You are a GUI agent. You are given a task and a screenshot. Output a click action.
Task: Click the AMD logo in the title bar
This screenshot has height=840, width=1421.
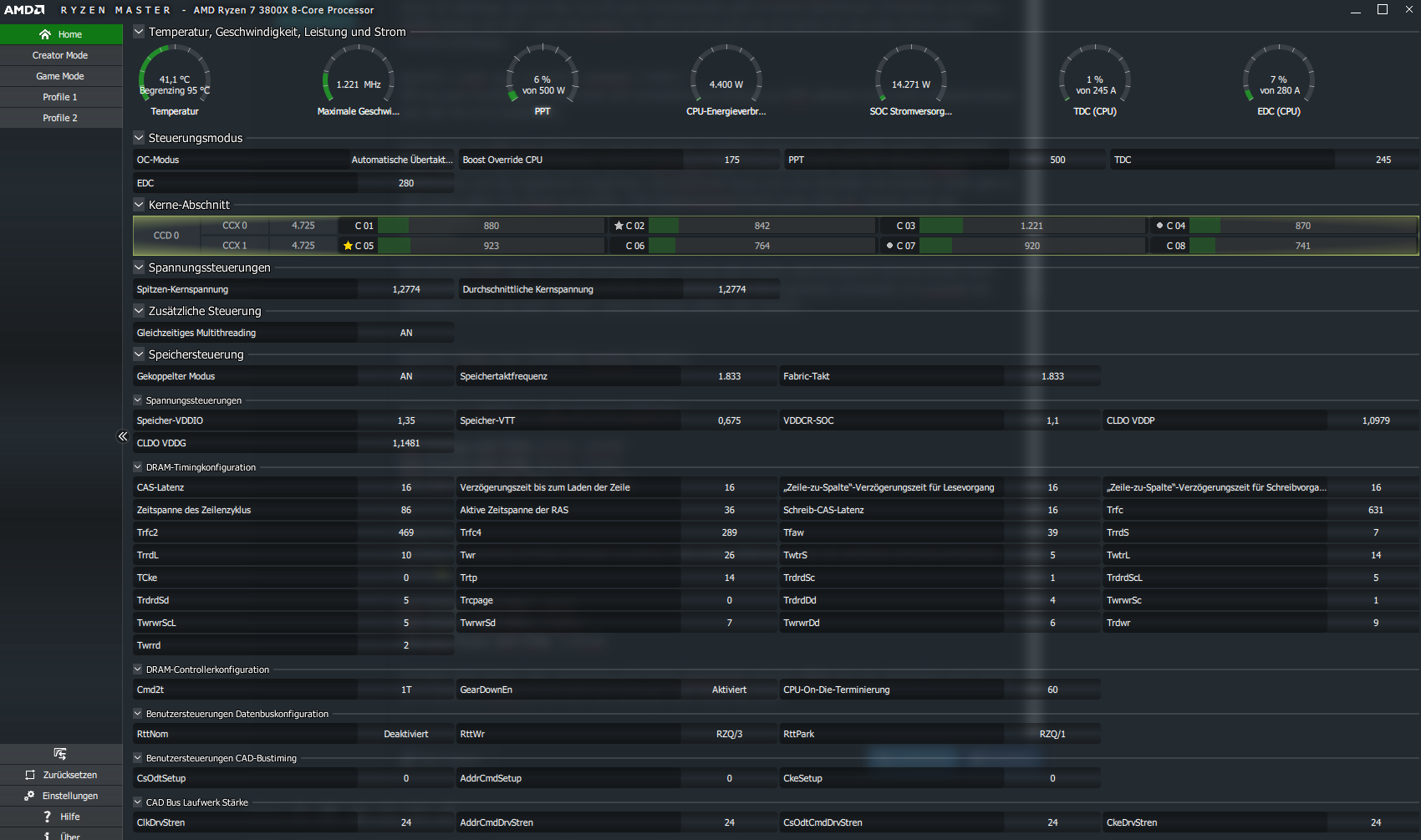point(24,10)
